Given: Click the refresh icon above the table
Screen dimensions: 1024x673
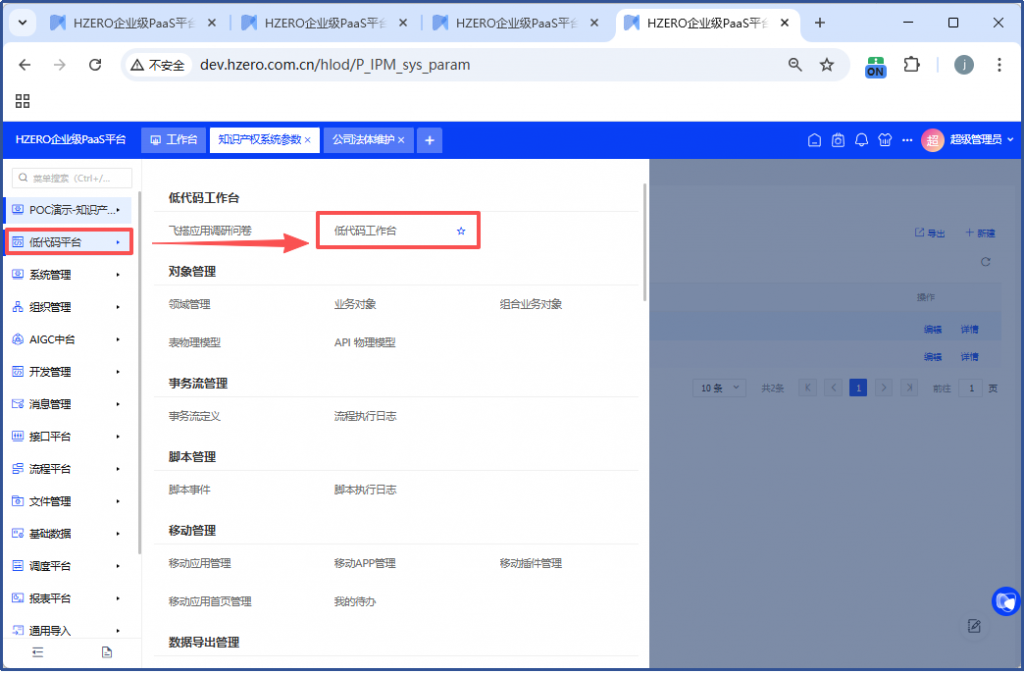Looking at the screenshot, I should click(x=985, y=262).
